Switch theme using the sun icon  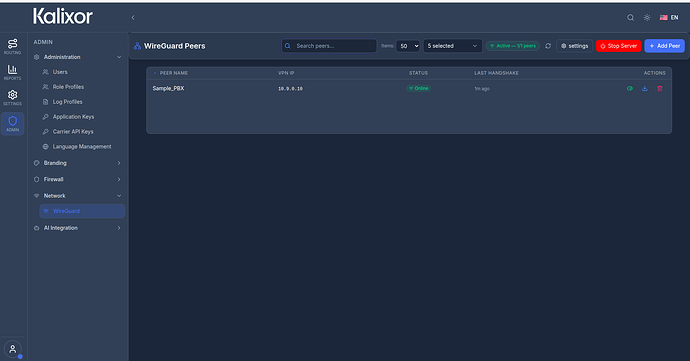[x=647, y=18]
